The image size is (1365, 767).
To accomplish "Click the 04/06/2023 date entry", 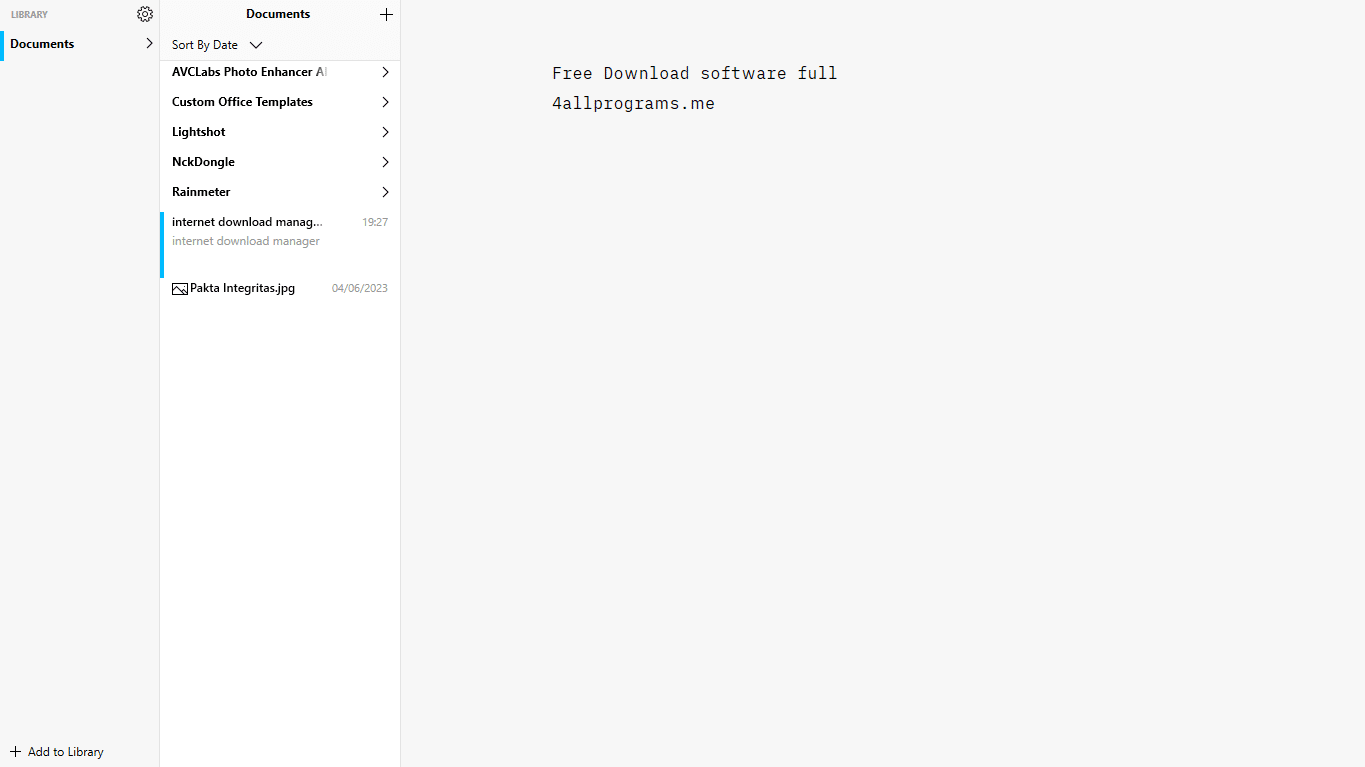I will point(360,288).
